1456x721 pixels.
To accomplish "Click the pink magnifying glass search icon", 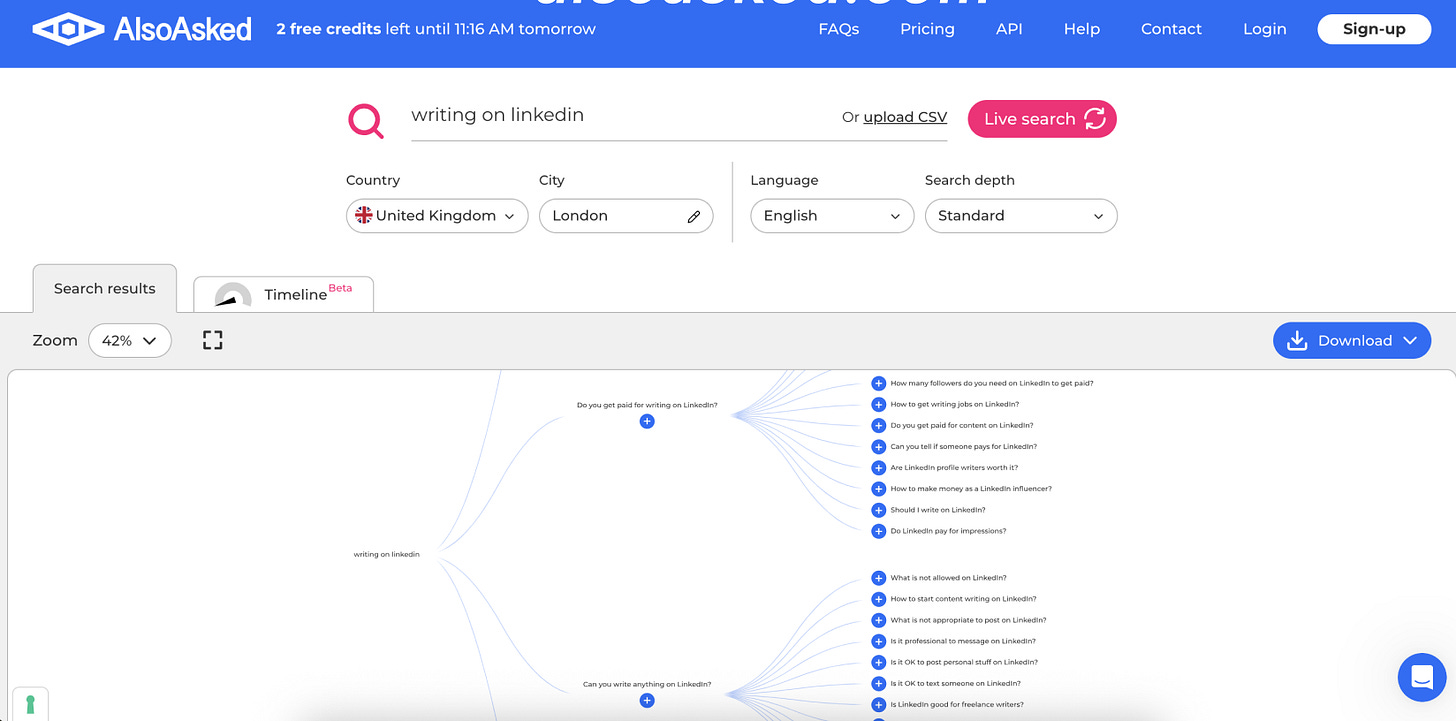I will tap(366, 120).
